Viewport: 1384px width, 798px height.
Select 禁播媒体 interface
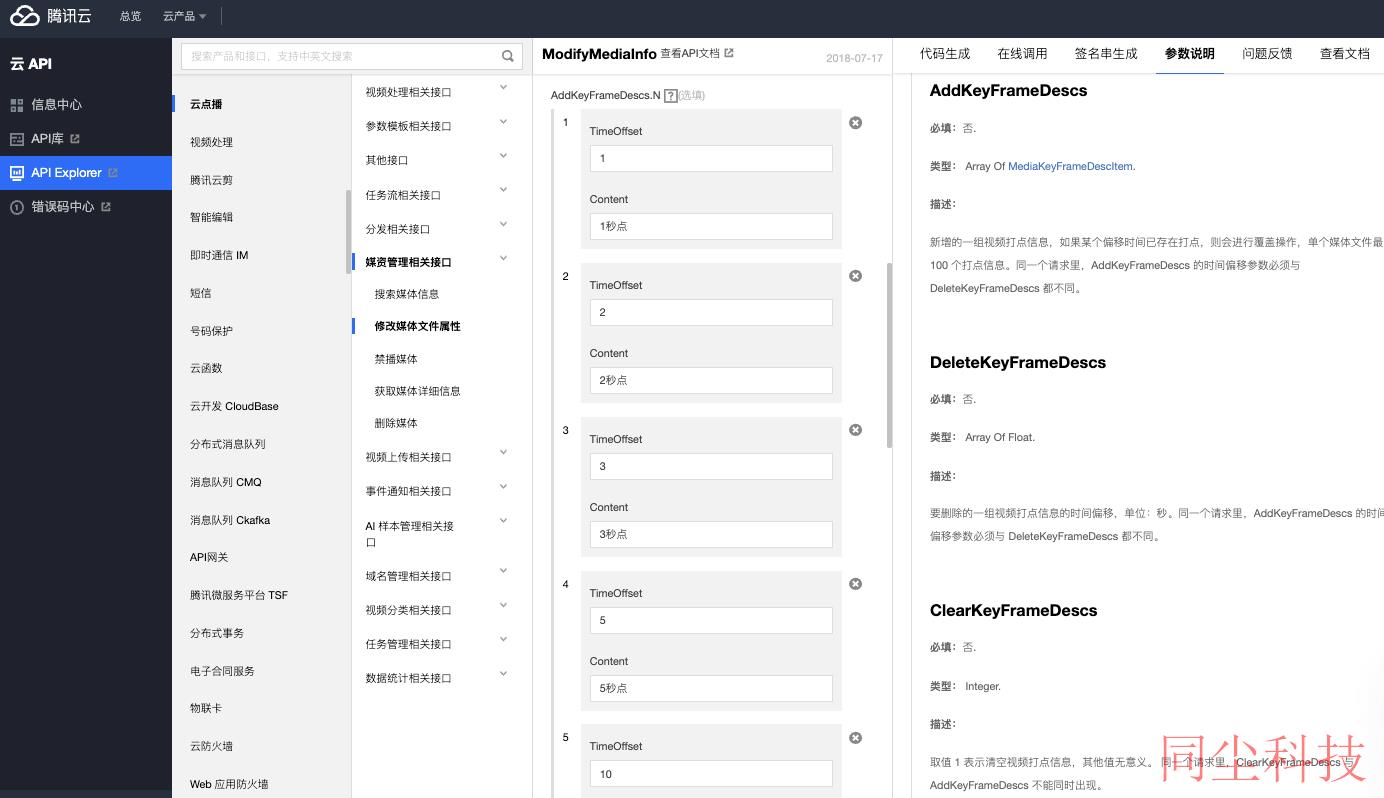(396, 359)
